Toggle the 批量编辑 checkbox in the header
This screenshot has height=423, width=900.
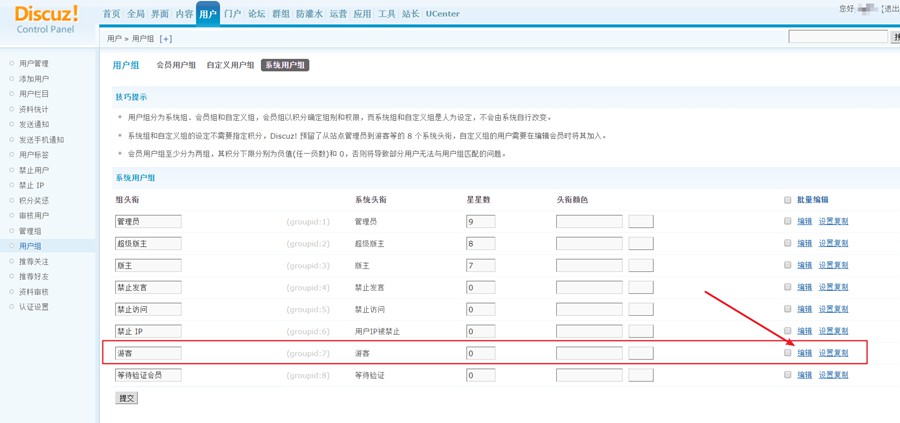(788, 200)
